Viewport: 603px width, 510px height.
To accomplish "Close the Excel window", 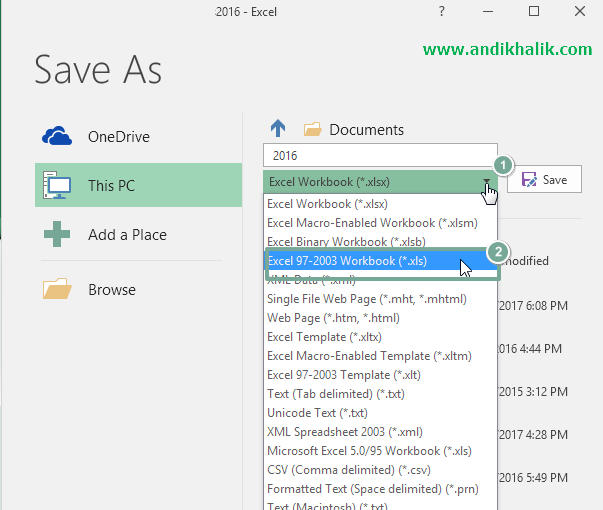I will 580,11.
